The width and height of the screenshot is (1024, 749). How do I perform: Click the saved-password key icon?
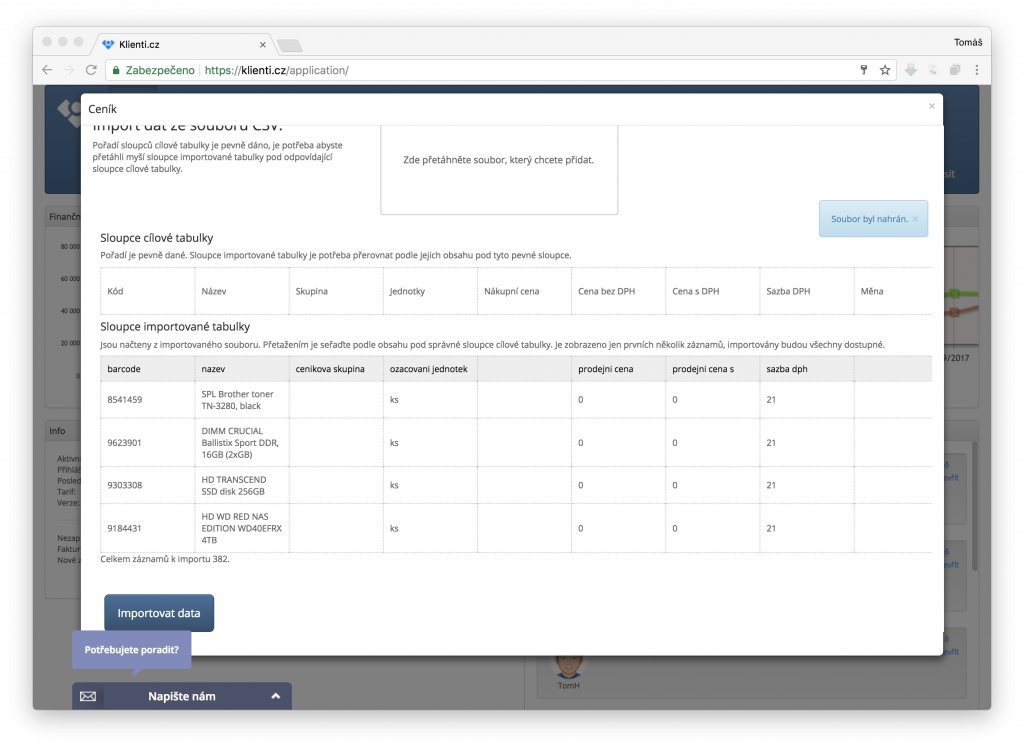pyautogui.click(x=863, y=71)
